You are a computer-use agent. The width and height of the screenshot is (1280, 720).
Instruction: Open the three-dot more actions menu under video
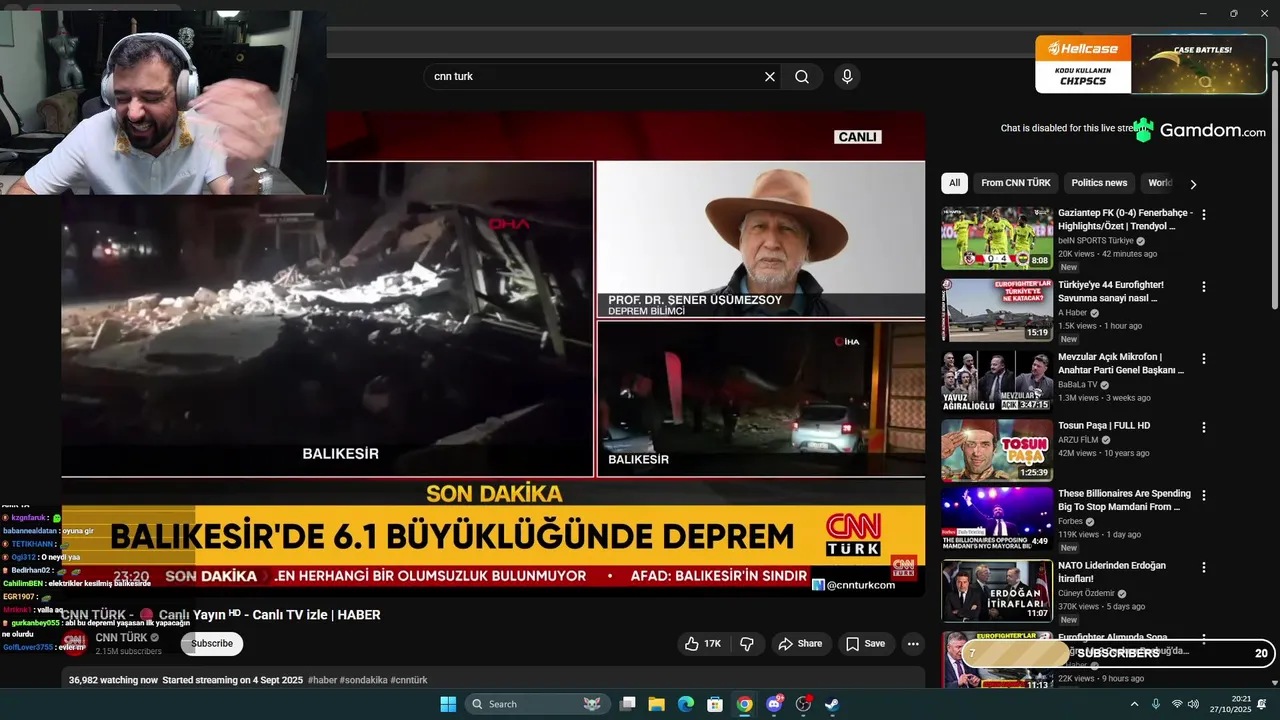point(913,644)
